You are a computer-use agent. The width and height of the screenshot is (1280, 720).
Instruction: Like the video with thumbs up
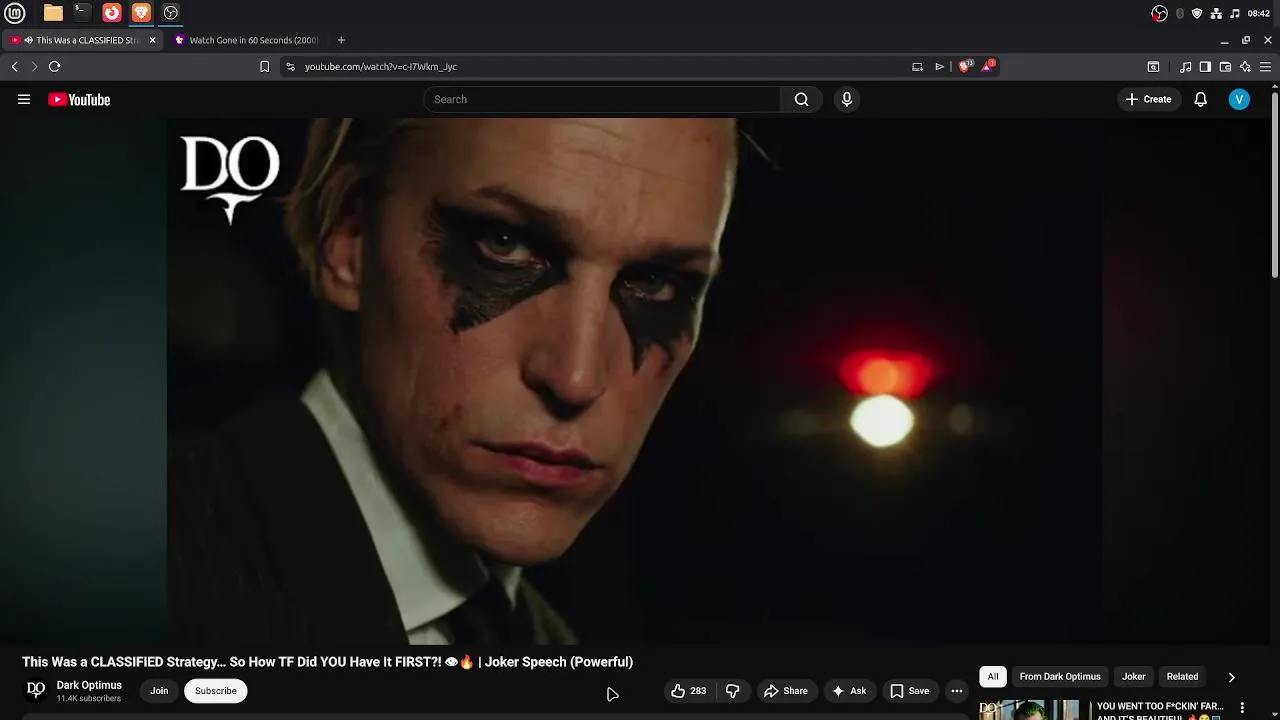point(688,691)
